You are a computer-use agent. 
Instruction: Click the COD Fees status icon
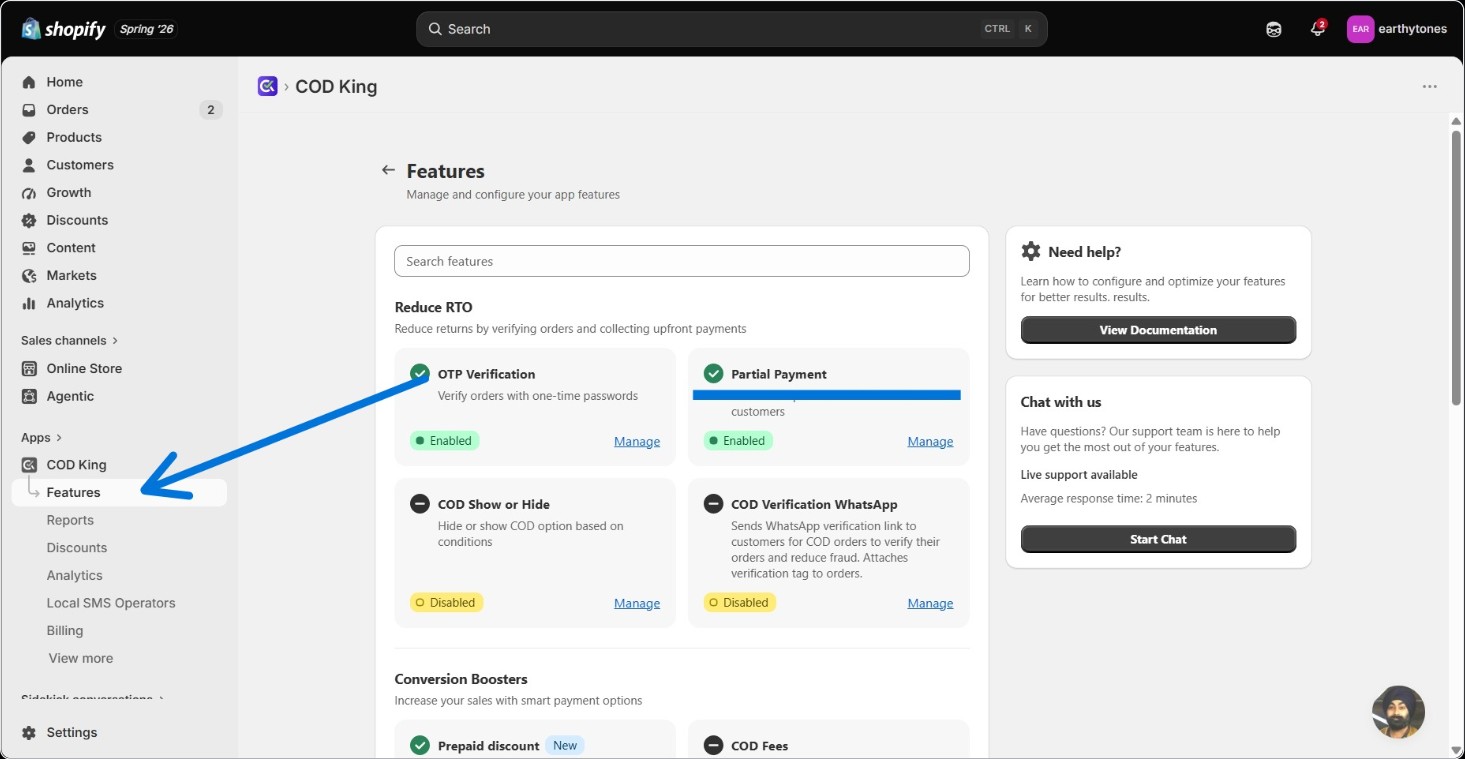(x=713, y=746)
